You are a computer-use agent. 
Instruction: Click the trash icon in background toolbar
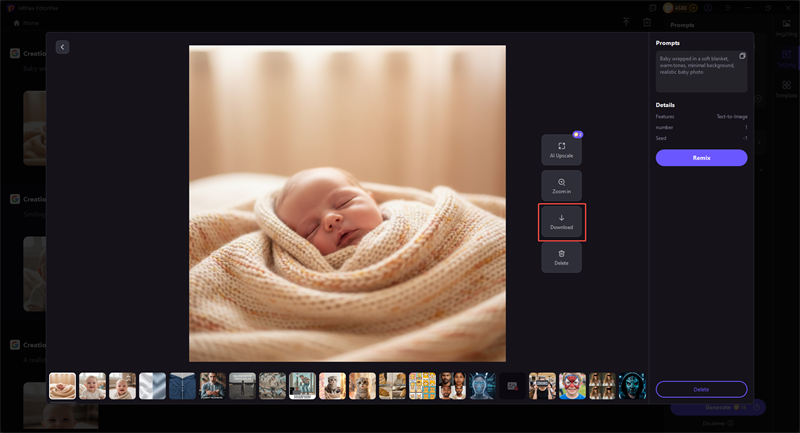tap(647, 22)
